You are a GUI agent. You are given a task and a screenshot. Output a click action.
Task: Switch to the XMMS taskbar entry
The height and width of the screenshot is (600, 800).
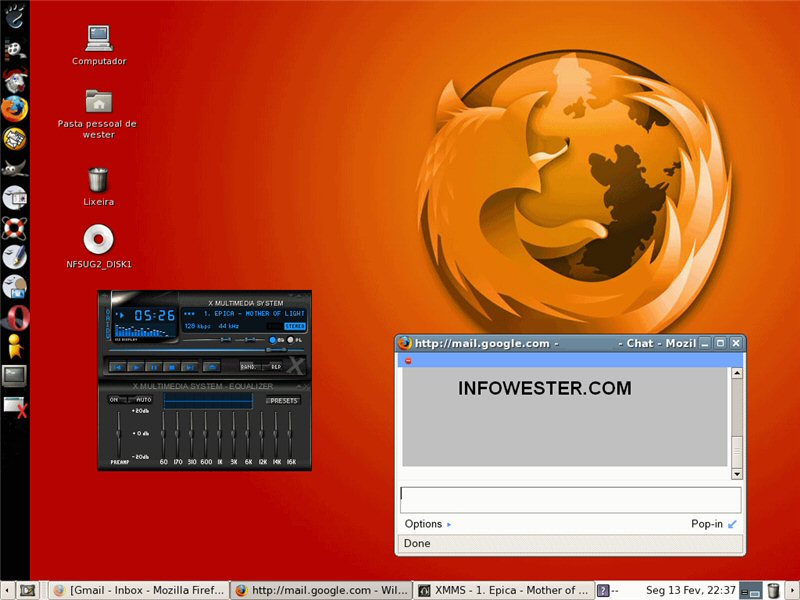point(504,590)
